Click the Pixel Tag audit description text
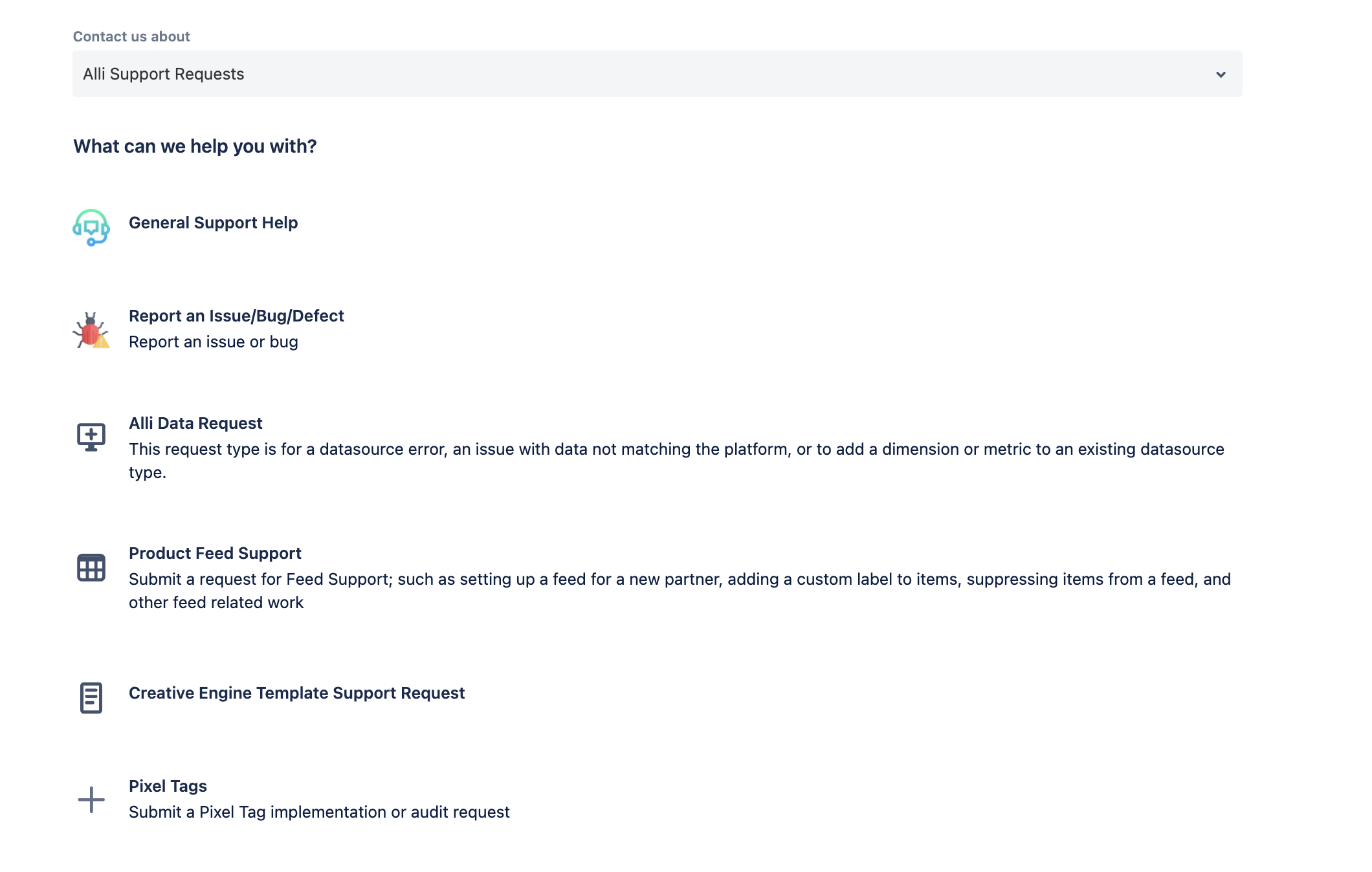 [319, 812]
